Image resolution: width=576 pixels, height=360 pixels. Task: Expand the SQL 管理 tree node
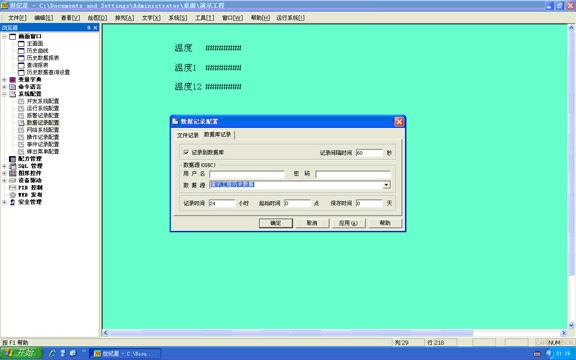pos(4,166)
